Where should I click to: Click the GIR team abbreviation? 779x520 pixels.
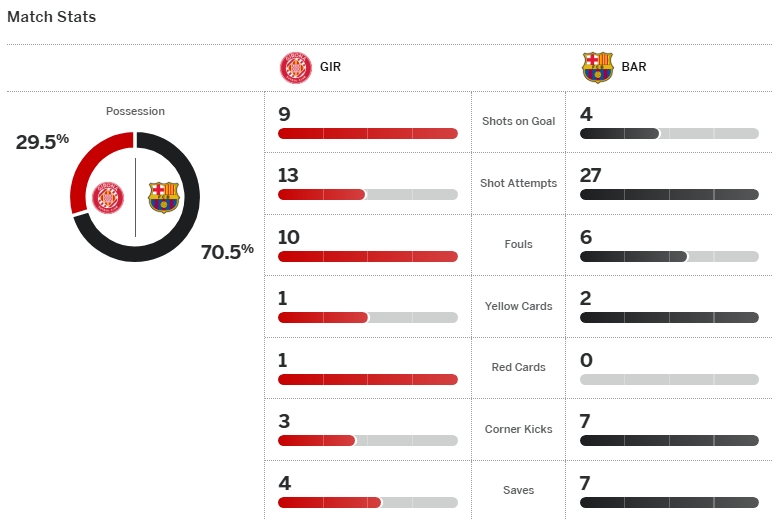[x=330, y=68]
